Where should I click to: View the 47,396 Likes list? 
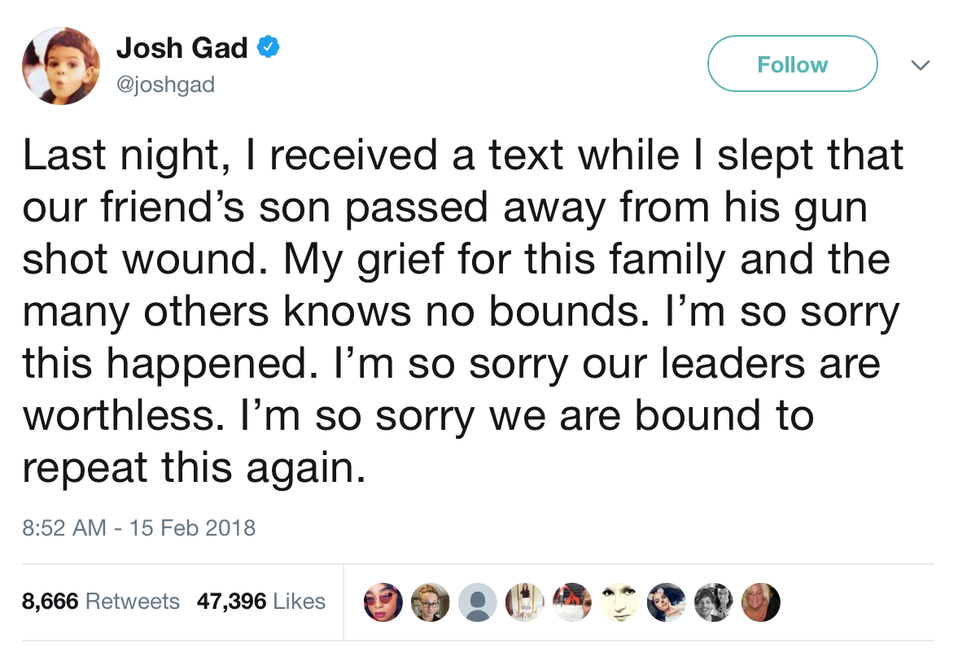point(262,601)
